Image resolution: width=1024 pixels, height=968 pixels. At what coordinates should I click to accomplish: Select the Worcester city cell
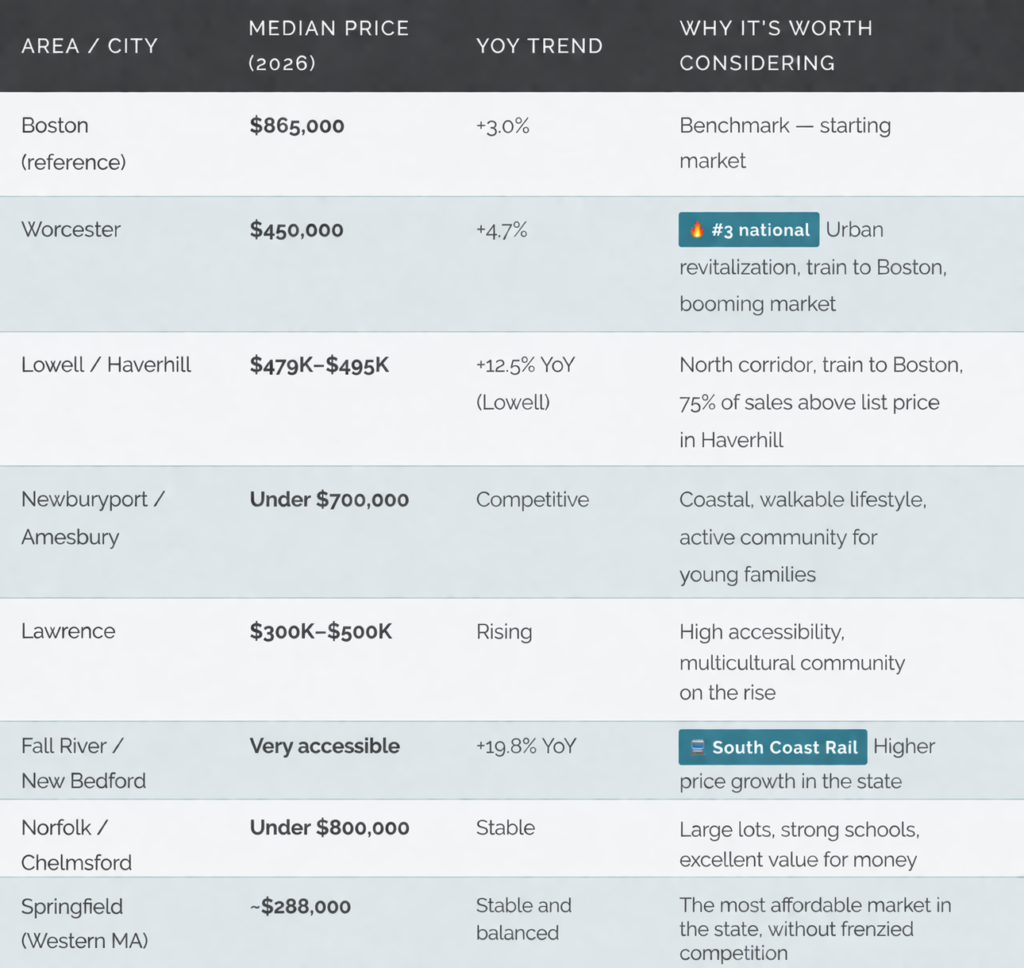71,229
